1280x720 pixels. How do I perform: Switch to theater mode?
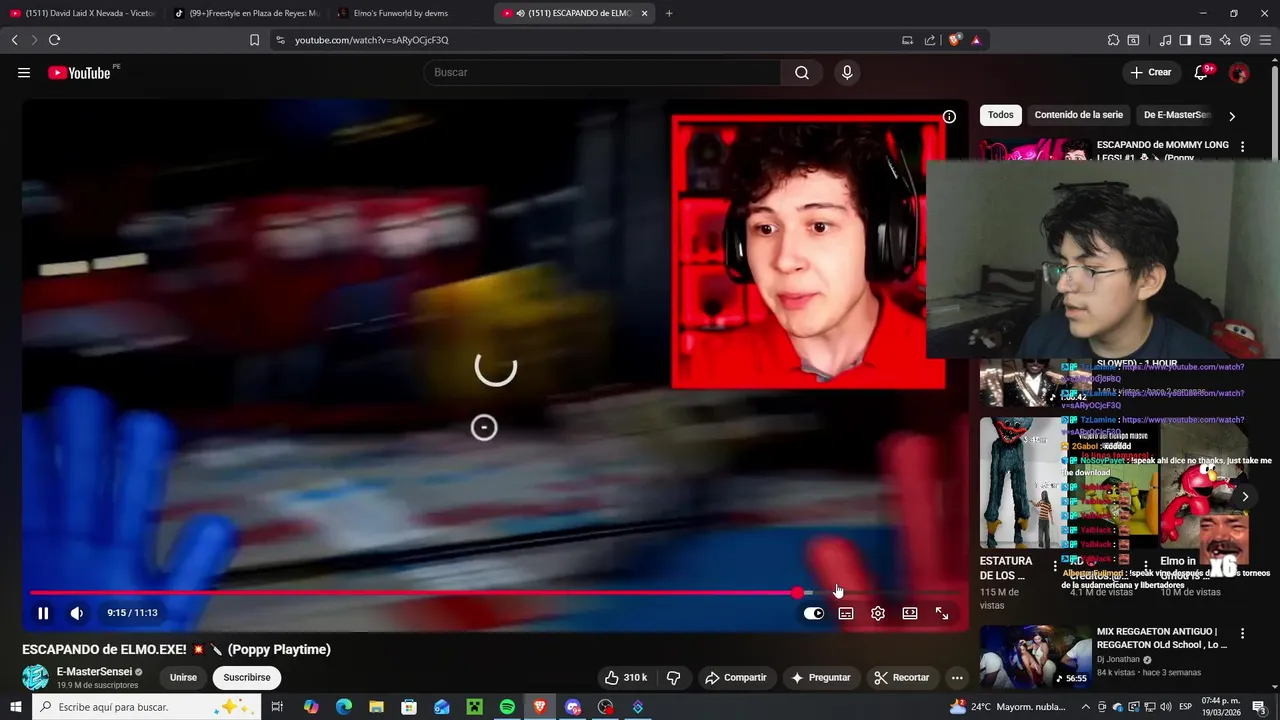tap(910, 613)
